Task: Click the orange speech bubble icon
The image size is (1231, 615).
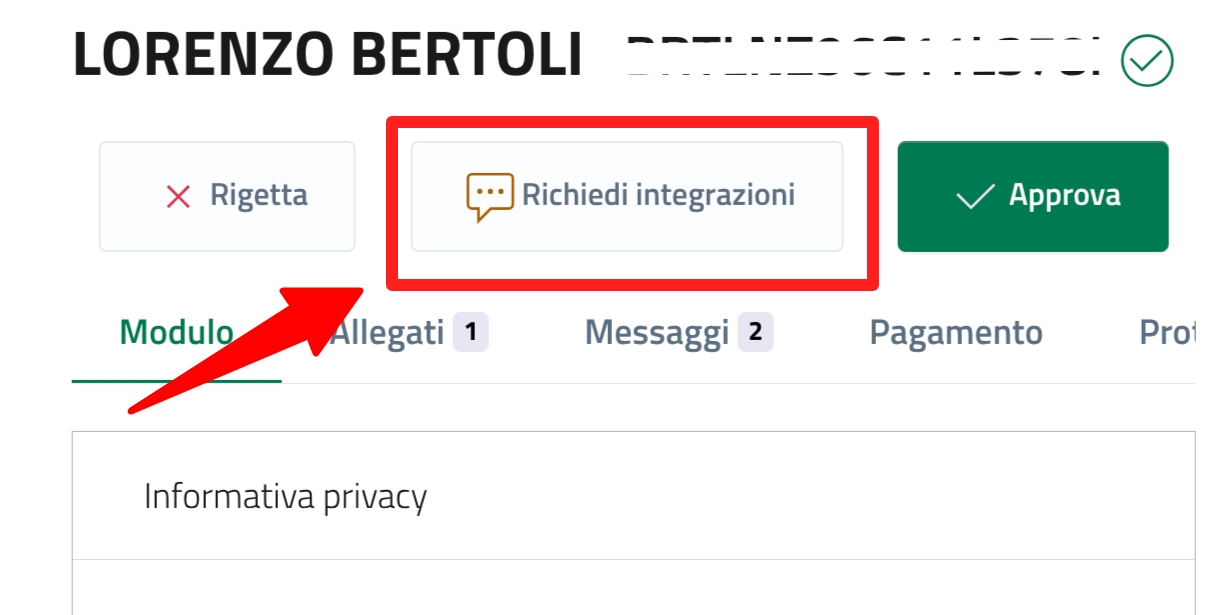Action: click(489, 197)
